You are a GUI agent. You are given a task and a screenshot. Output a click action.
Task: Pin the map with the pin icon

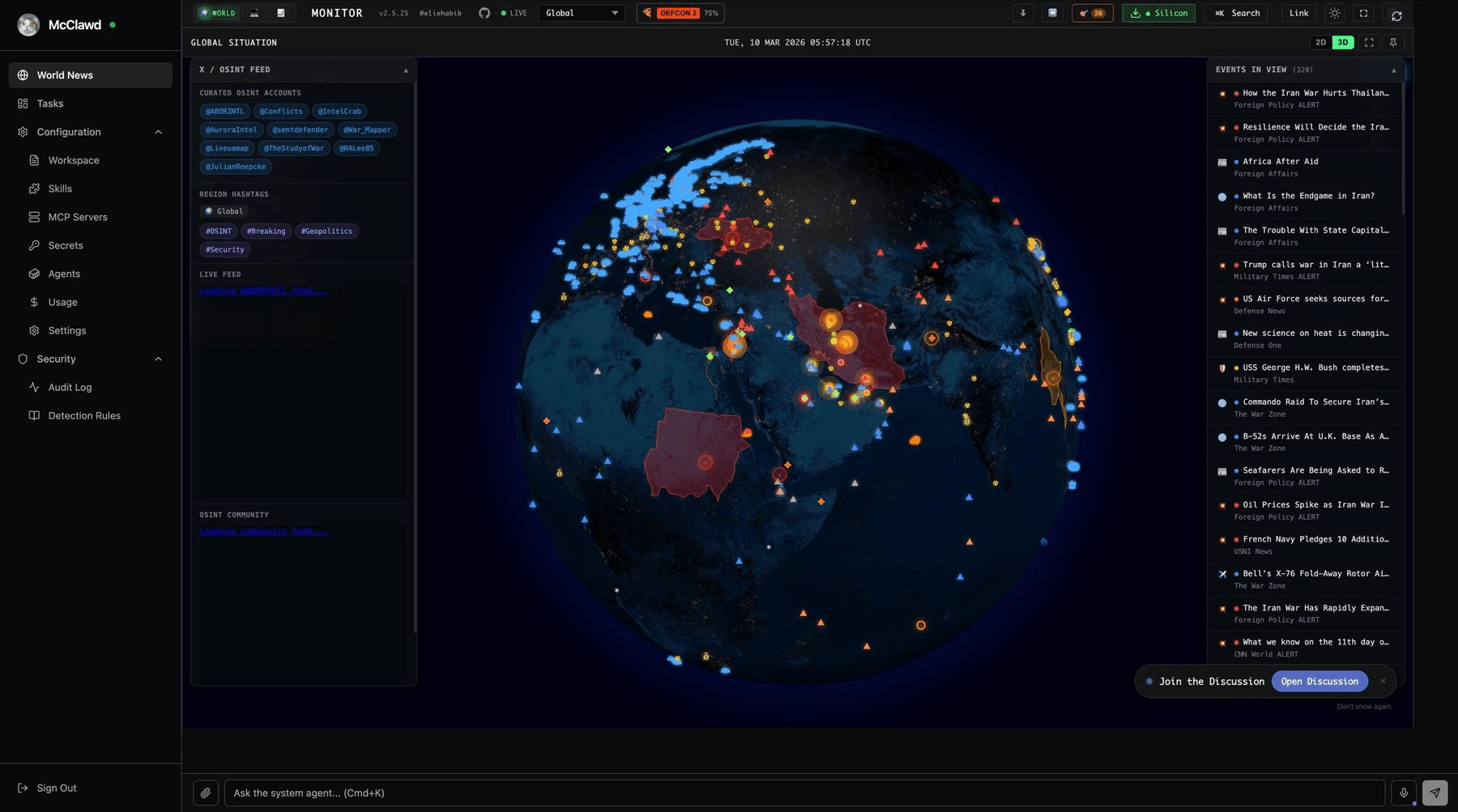point(1393,42)
